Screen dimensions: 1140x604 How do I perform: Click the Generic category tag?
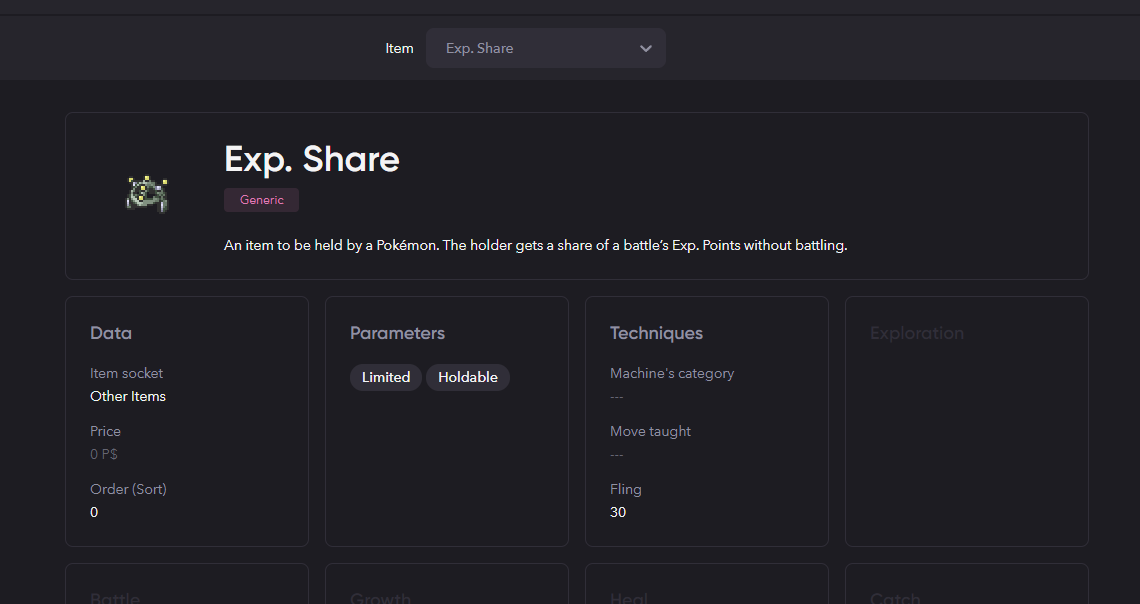tap(261, 200)
